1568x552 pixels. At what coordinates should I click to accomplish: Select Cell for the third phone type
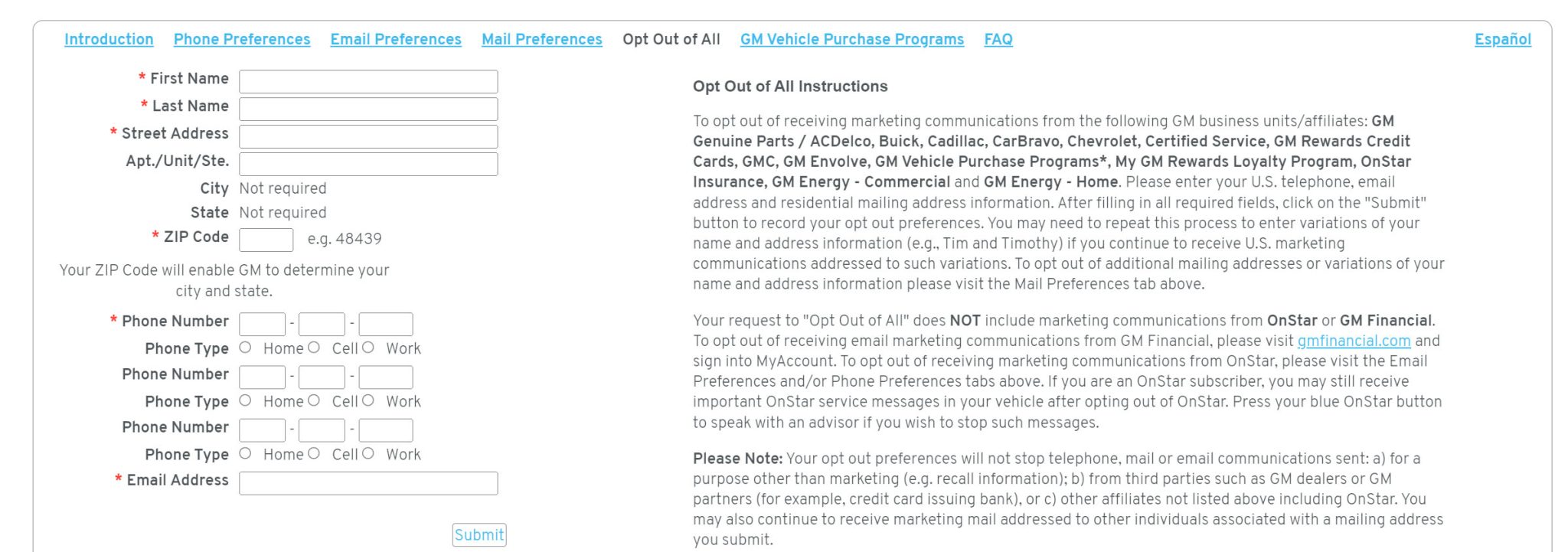312,452
